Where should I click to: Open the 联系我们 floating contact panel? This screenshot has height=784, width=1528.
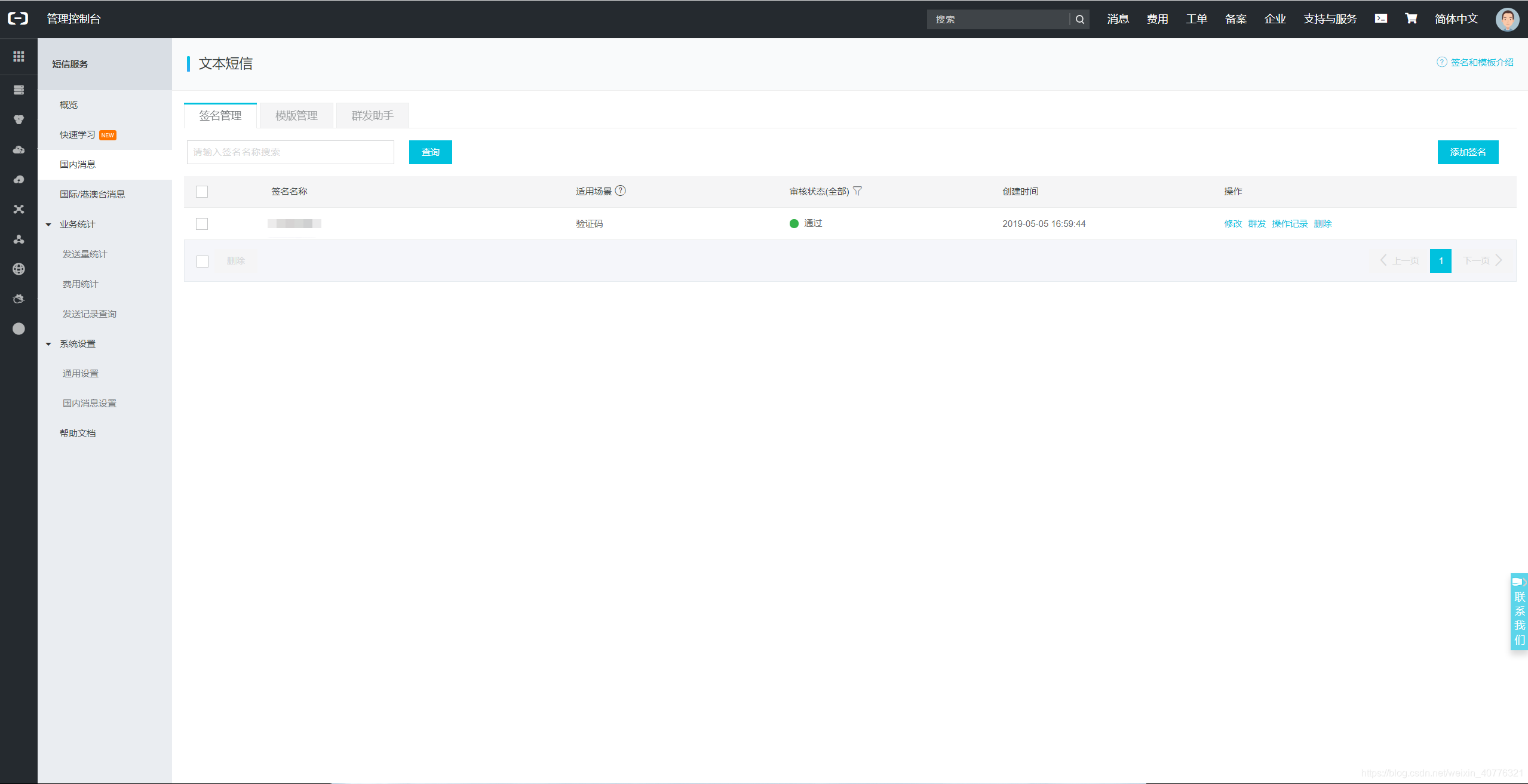tap(1520, 611)
